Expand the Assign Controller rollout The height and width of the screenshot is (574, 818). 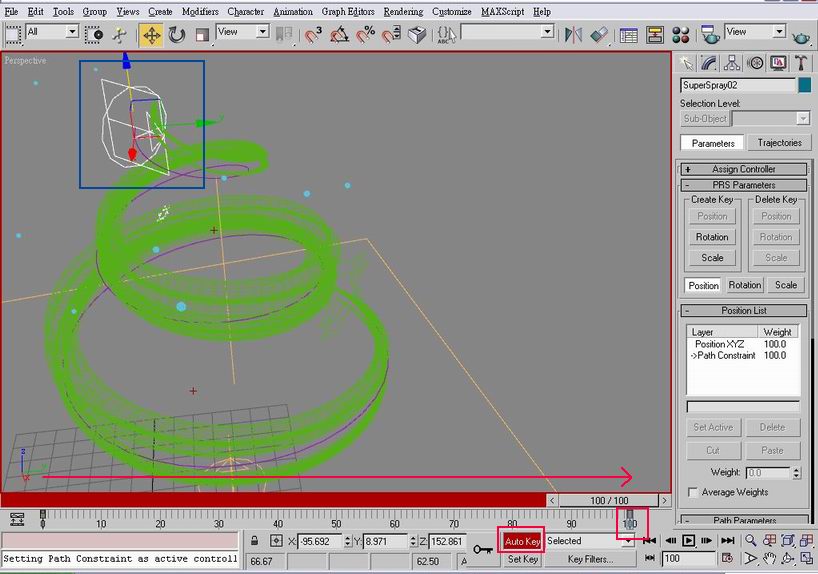pyautogui.click(x=744, y=169)
